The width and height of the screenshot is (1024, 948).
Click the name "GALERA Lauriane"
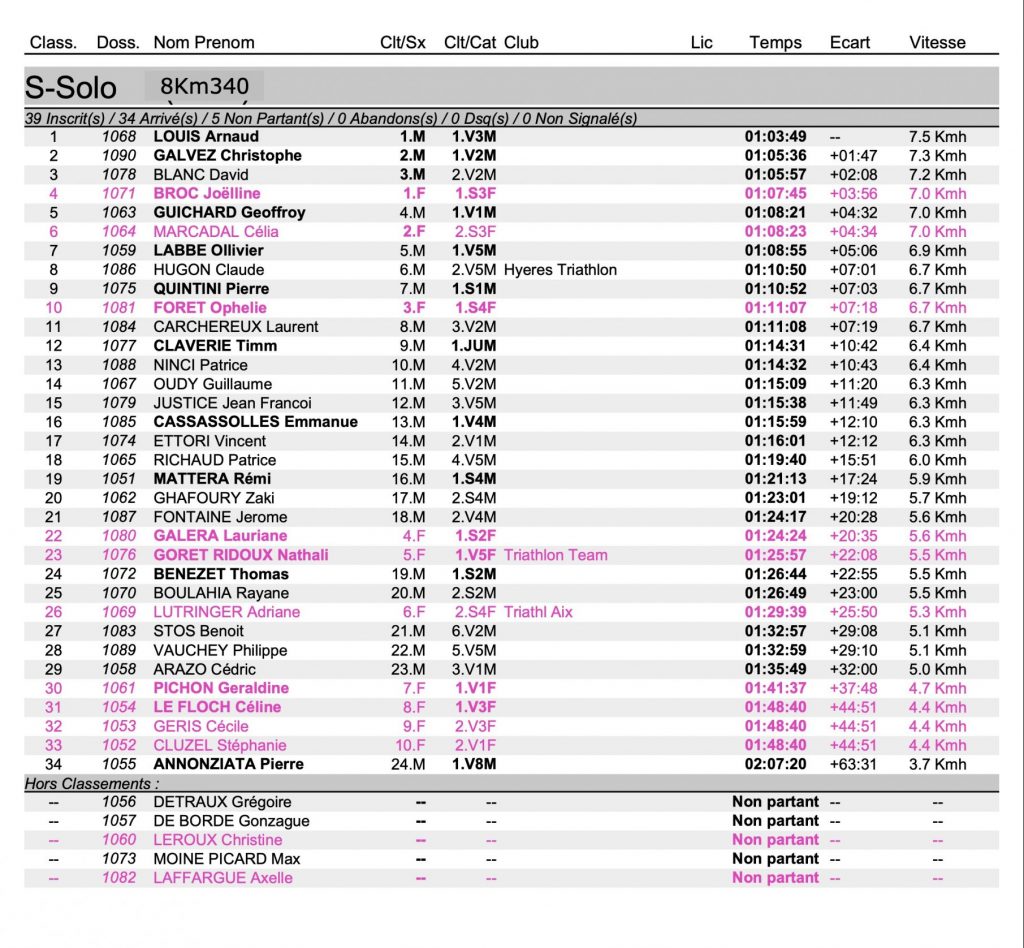[x=220, y=535]
